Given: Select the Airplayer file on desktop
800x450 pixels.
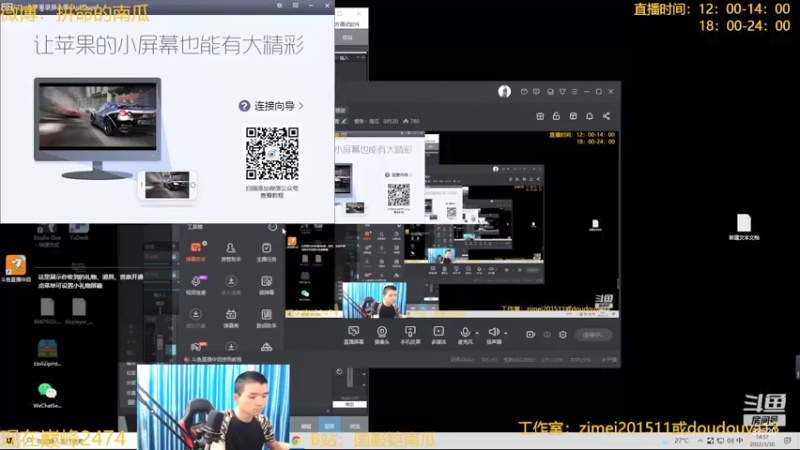Looking at the screenshot, I should tap(79, 312).
